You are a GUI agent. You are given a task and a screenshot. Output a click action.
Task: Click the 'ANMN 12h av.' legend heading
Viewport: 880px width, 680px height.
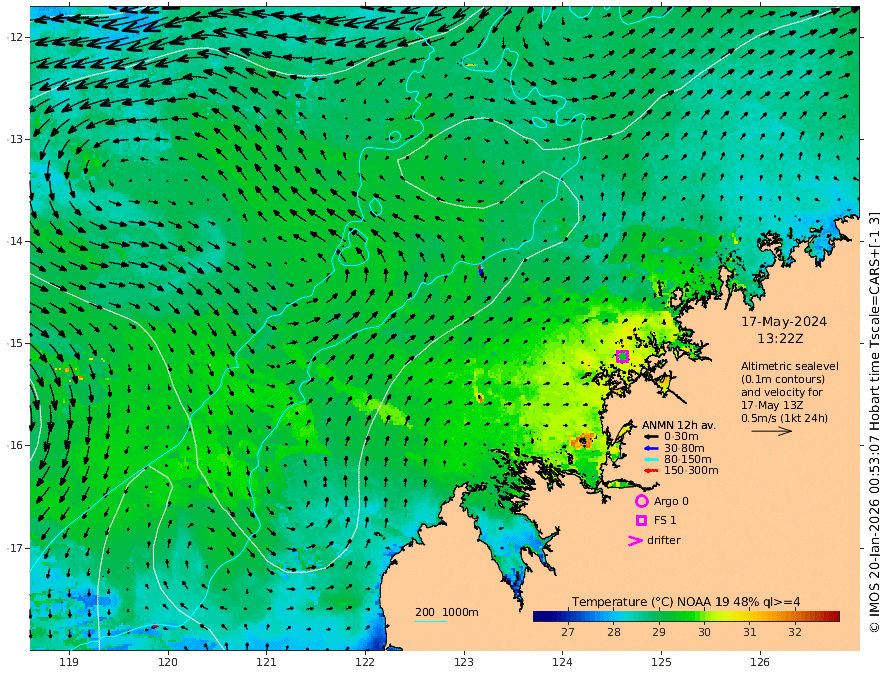click(679, 425)
